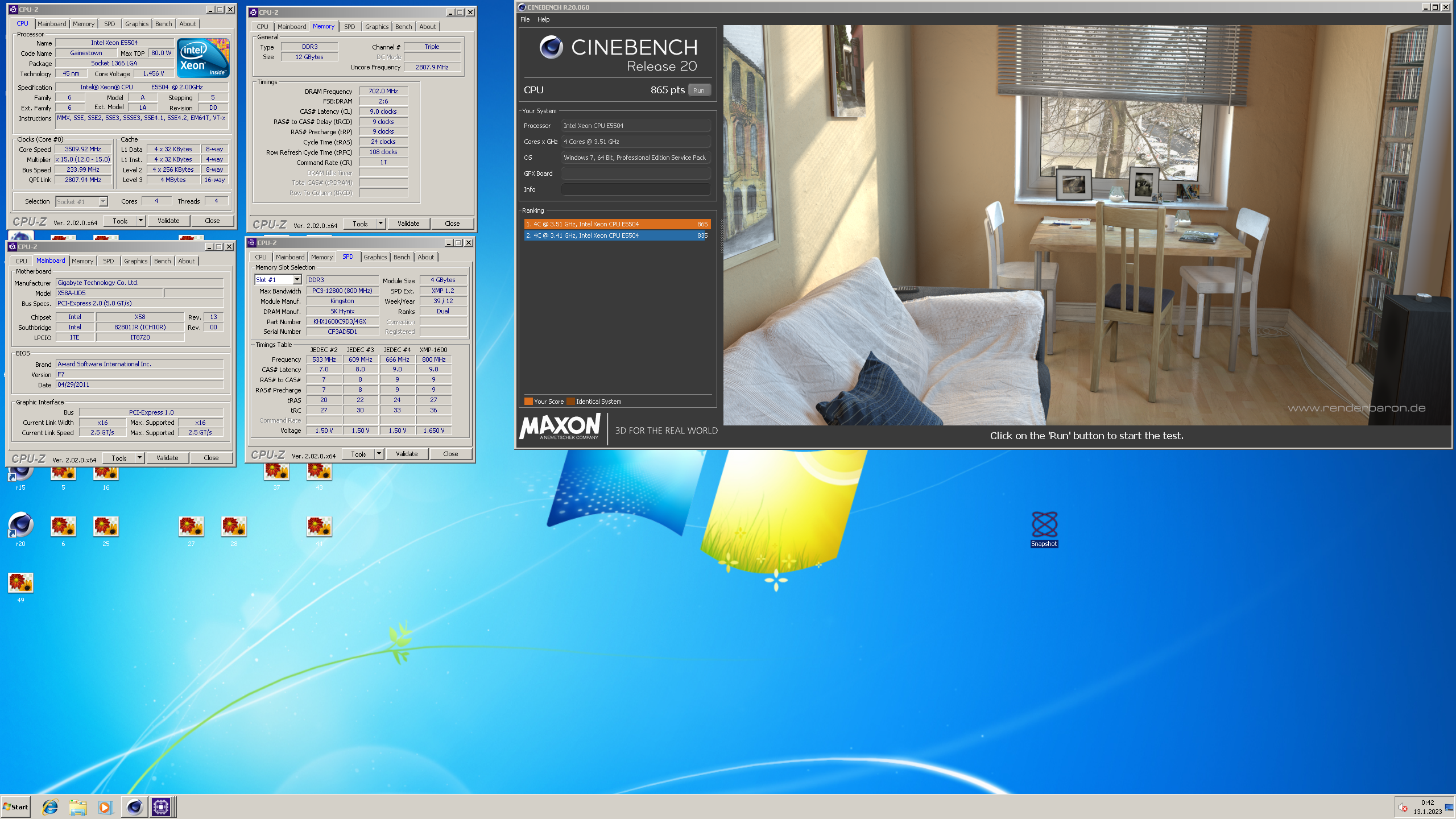This screenshot has height=819, width=1456.
Task: Switch to the About tab in the CPU-Z Mainboard window
Action: (186, 261)
